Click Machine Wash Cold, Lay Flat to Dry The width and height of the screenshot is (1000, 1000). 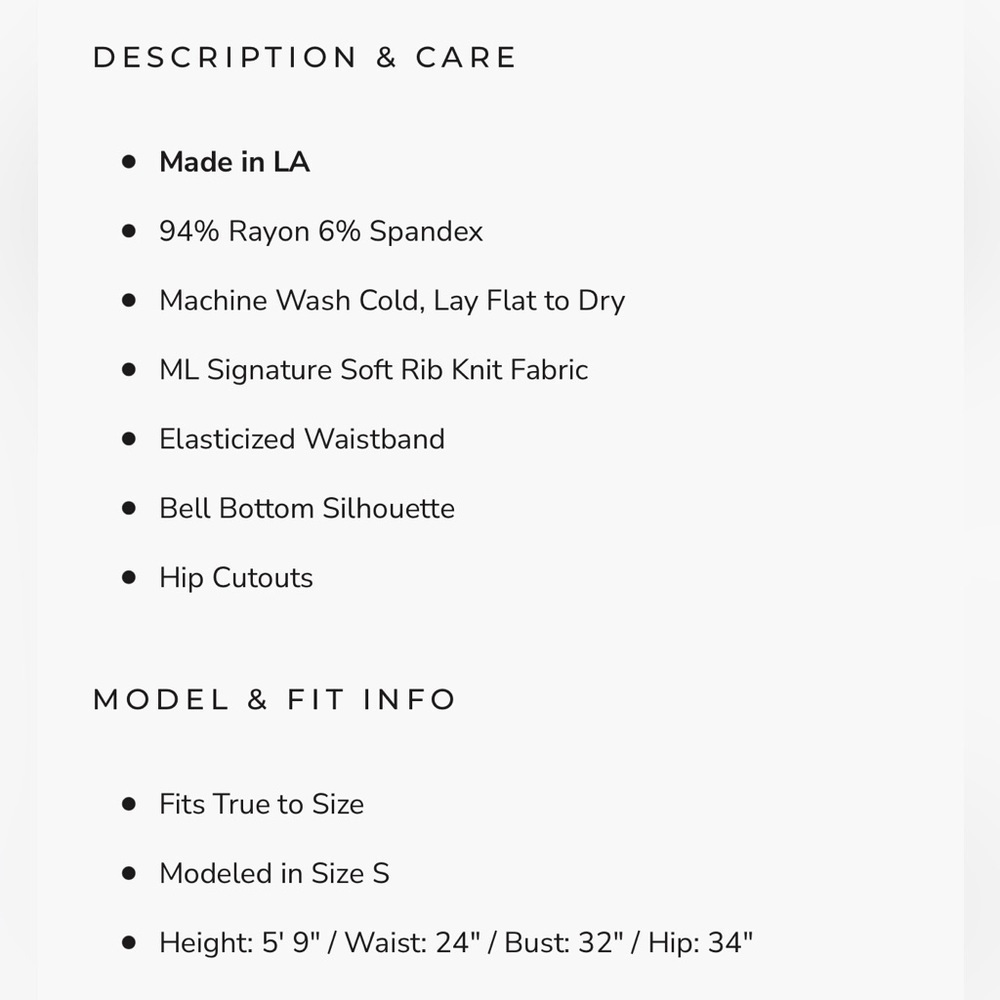[x=392, y=300]
